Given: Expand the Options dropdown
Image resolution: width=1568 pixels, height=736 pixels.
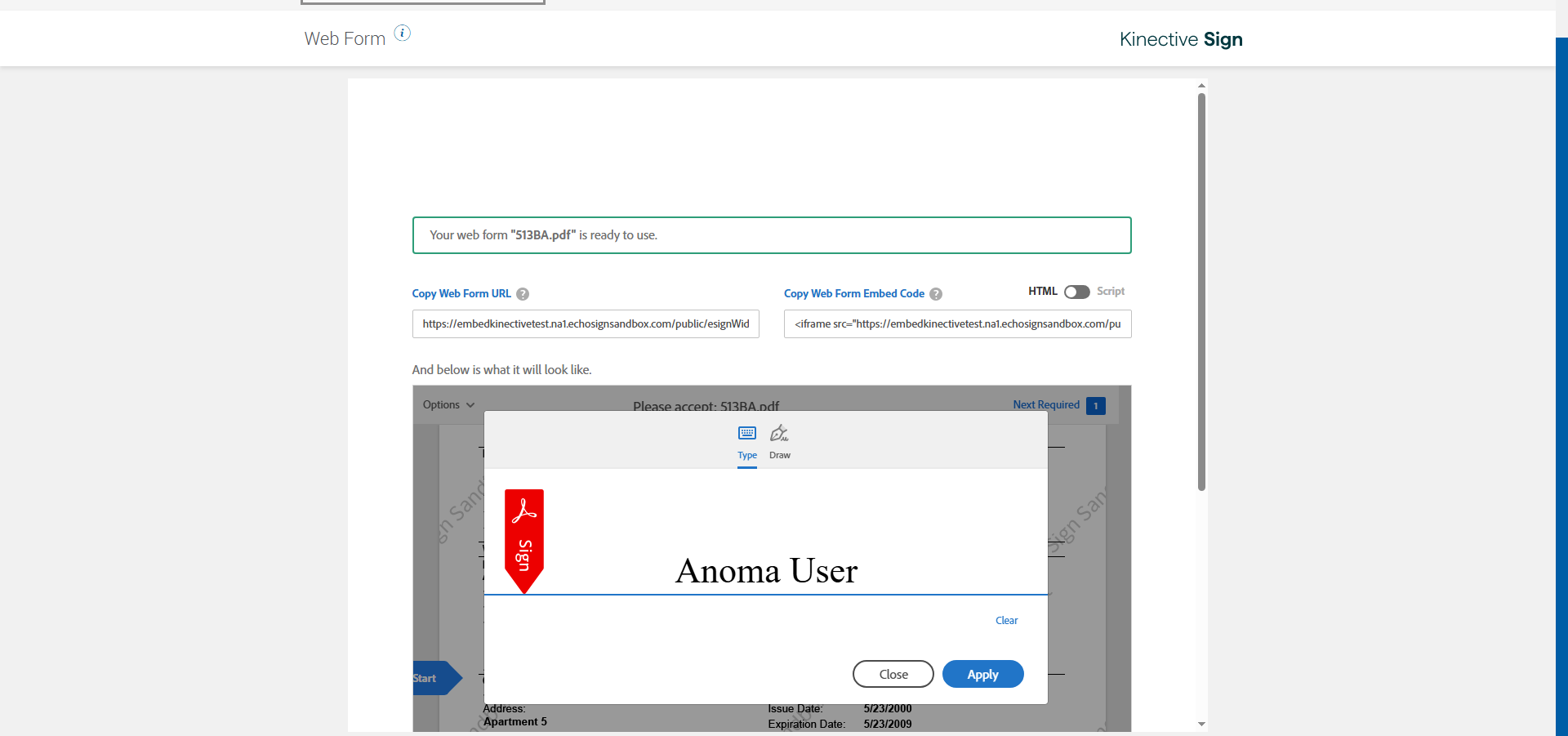Looking at the screenshot, I should tap(448, 404).
